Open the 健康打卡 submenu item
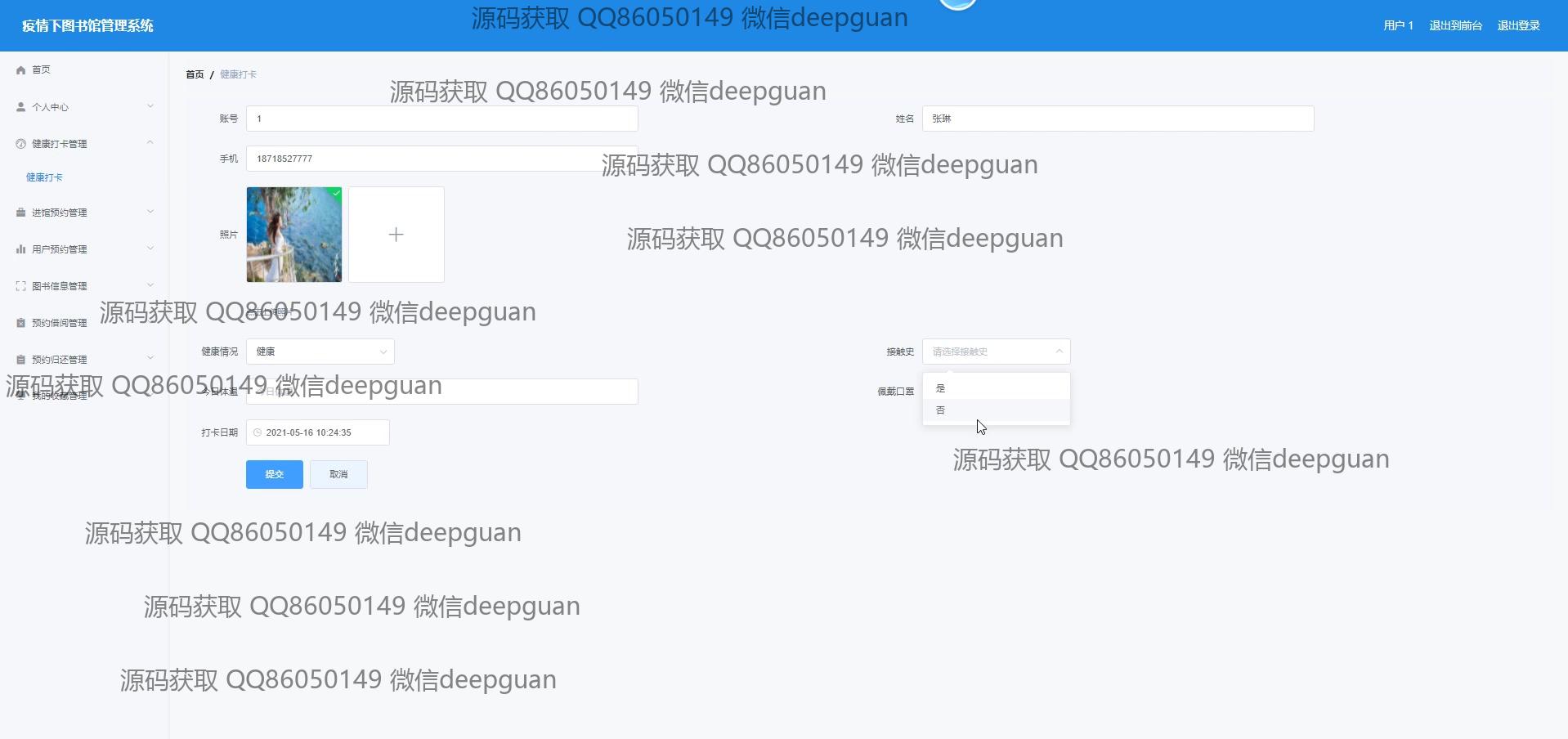Image resolution: width=1568 pixels, height=739 pixels. [44, 177]
